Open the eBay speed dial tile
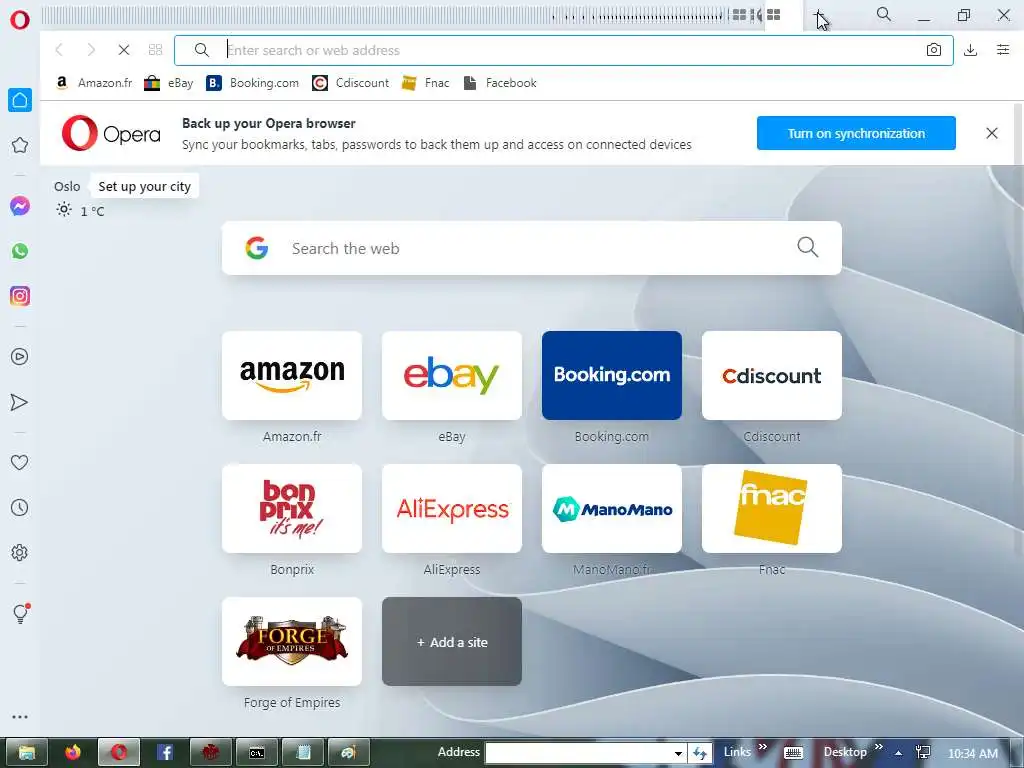The width and height of the screenshot is (1024, 768). 452,376
